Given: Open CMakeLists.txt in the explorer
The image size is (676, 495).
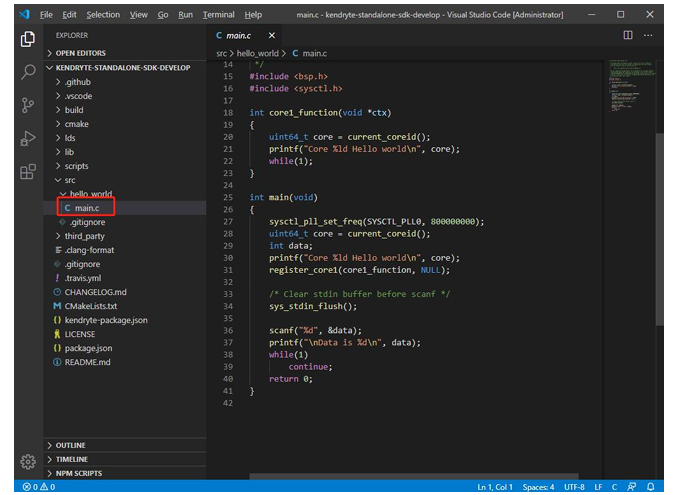Looking at the screenshot, I should [91, 306].
